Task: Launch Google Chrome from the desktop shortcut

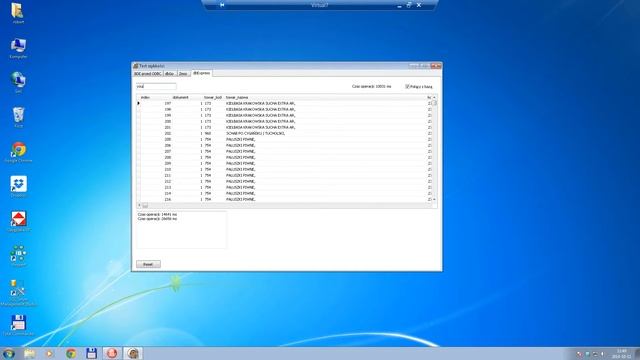Action: click(x=18, y=152)
